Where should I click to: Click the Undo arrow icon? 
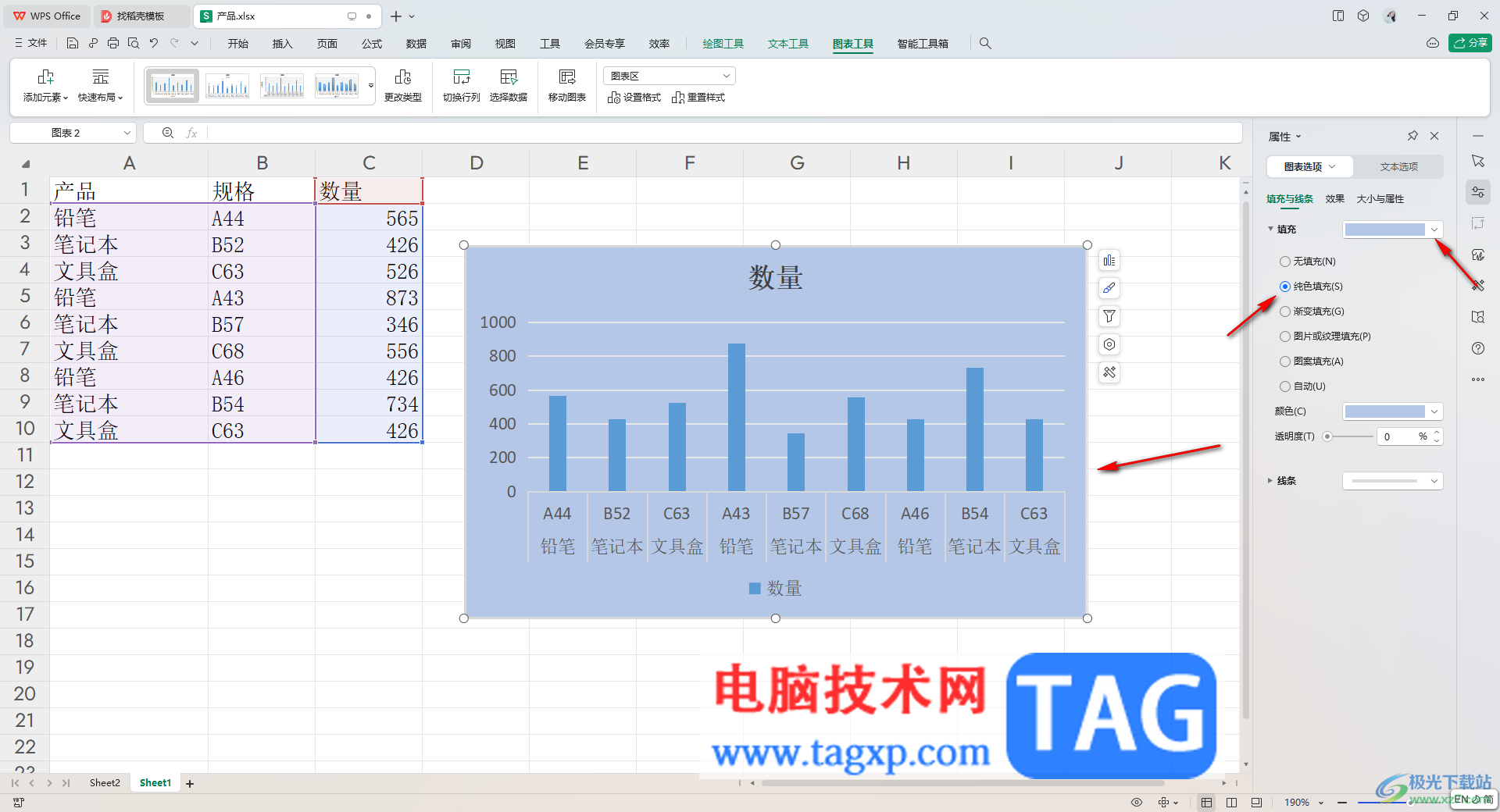[154, 44]
